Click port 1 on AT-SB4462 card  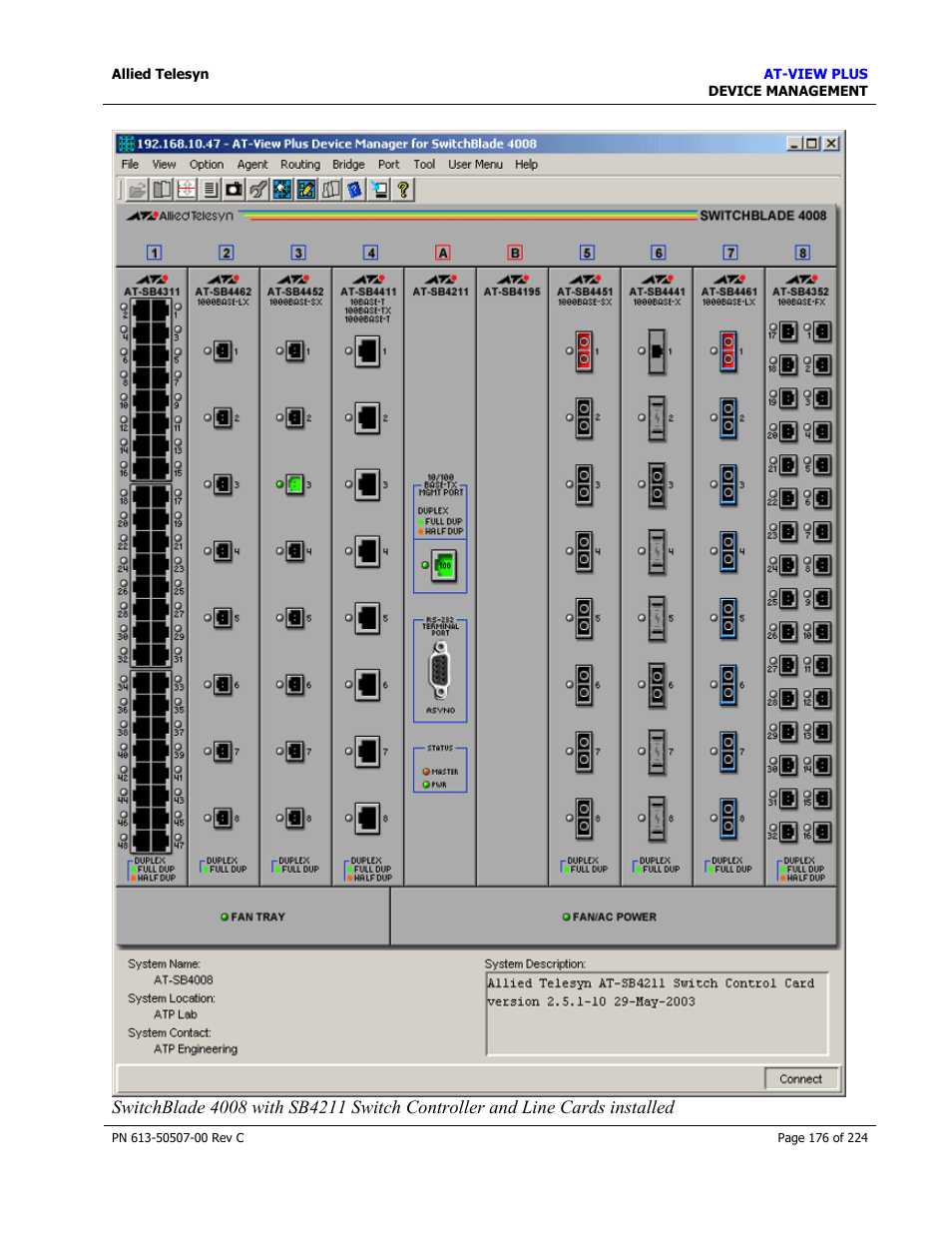(x=224, y=350)
